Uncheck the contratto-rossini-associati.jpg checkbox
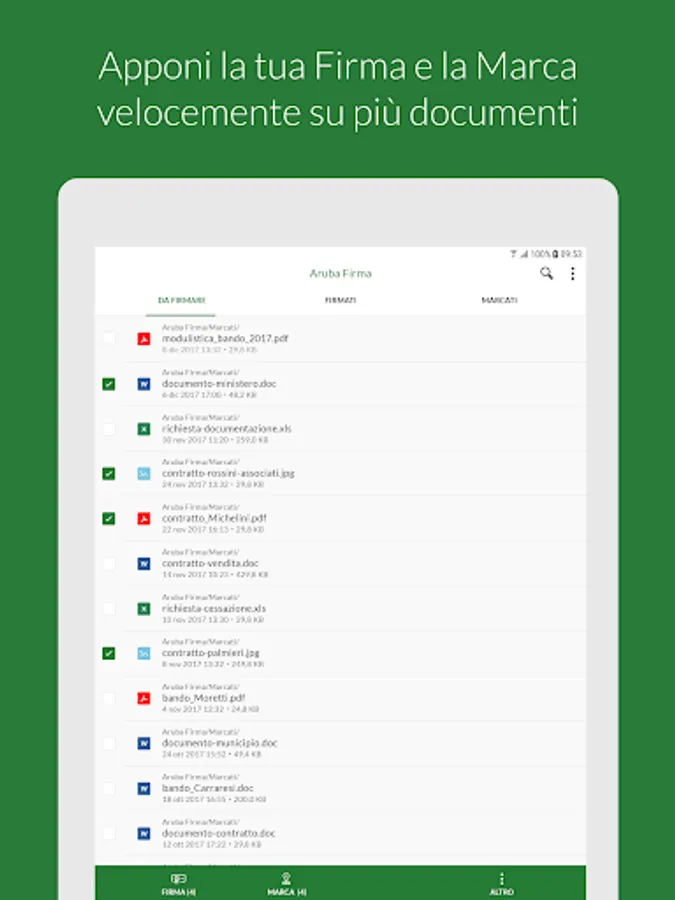 click(108, 474)
